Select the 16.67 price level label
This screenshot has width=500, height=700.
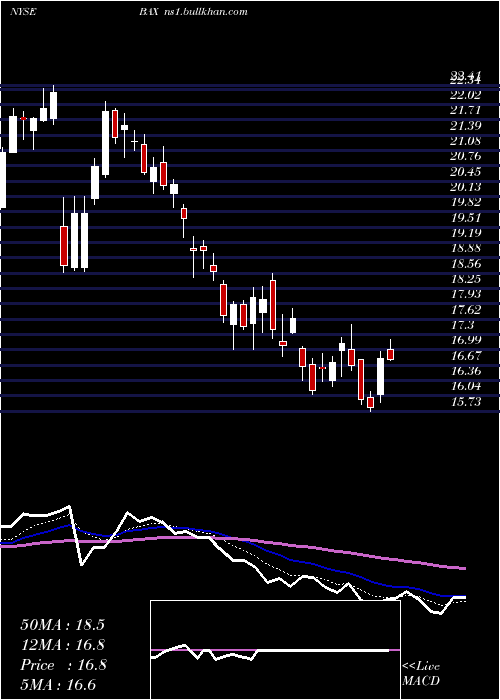click(465, 356)
